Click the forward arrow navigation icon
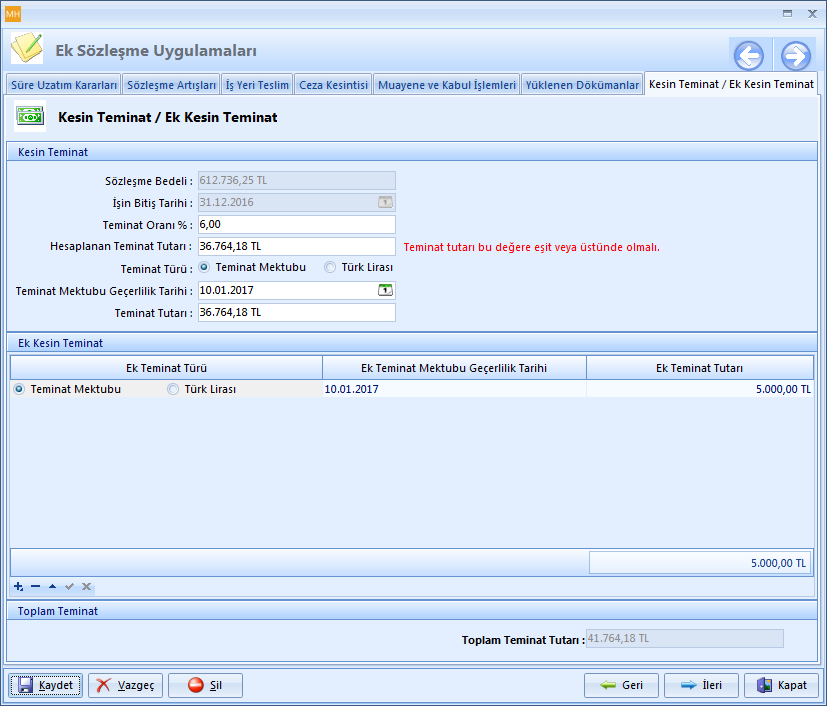Screen dimensions: 827x706 click(x=796, y=55)
